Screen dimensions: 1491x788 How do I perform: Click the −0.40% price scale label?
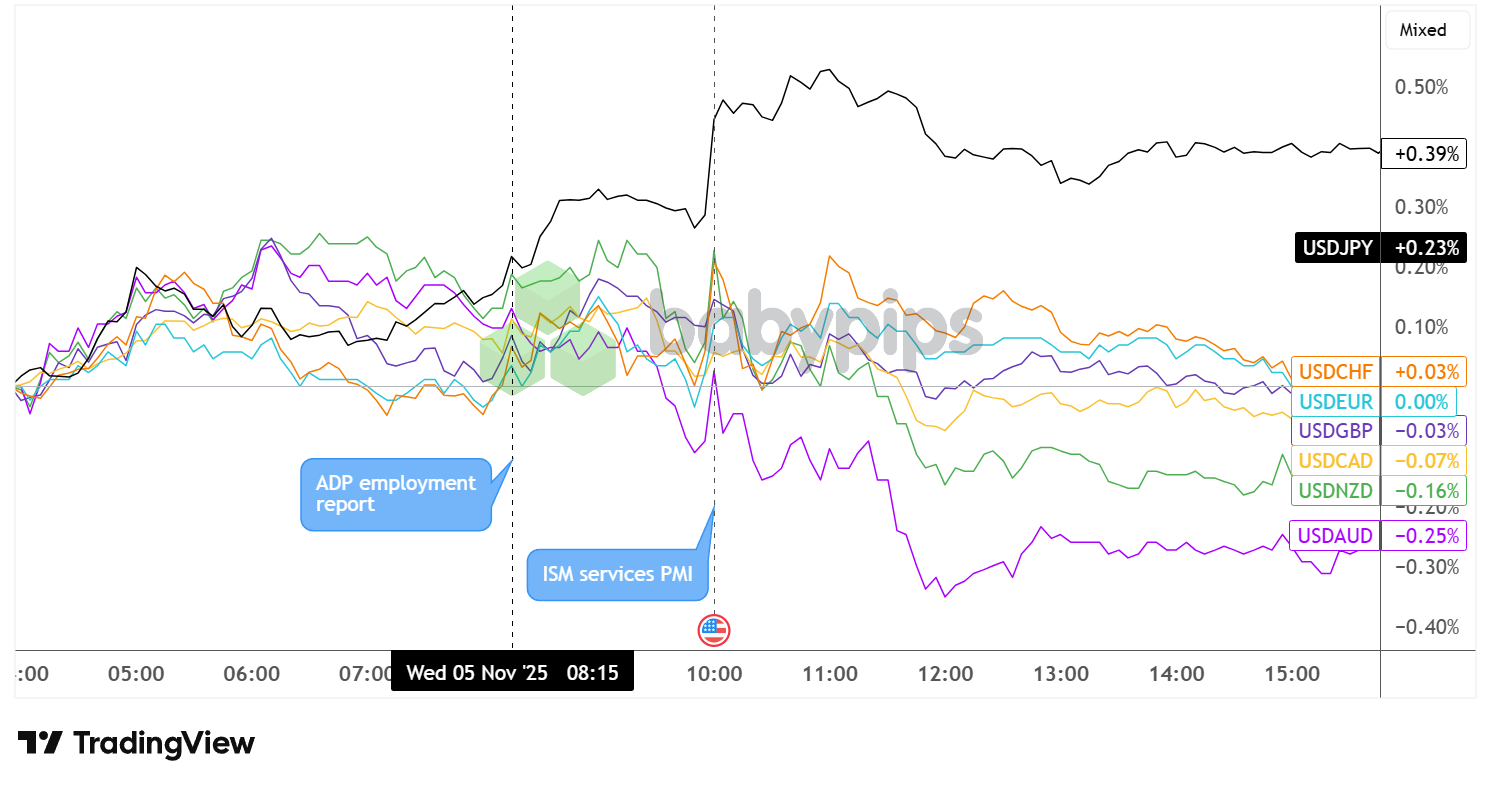tap(1421, 627)
